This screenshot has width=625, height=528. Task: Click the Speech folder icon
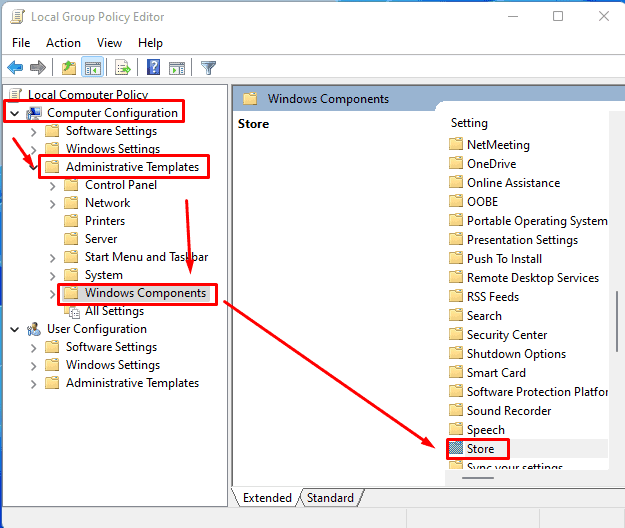(x=456, y=429)
